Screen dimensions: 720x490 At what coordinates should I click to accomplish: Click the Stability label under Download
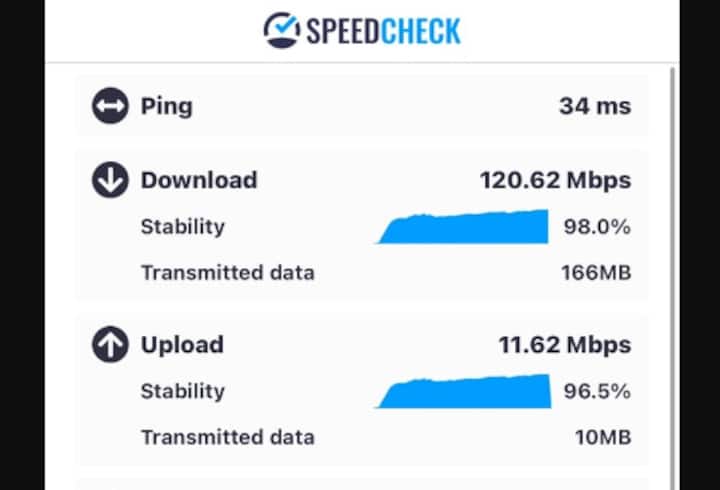(183, 227)
